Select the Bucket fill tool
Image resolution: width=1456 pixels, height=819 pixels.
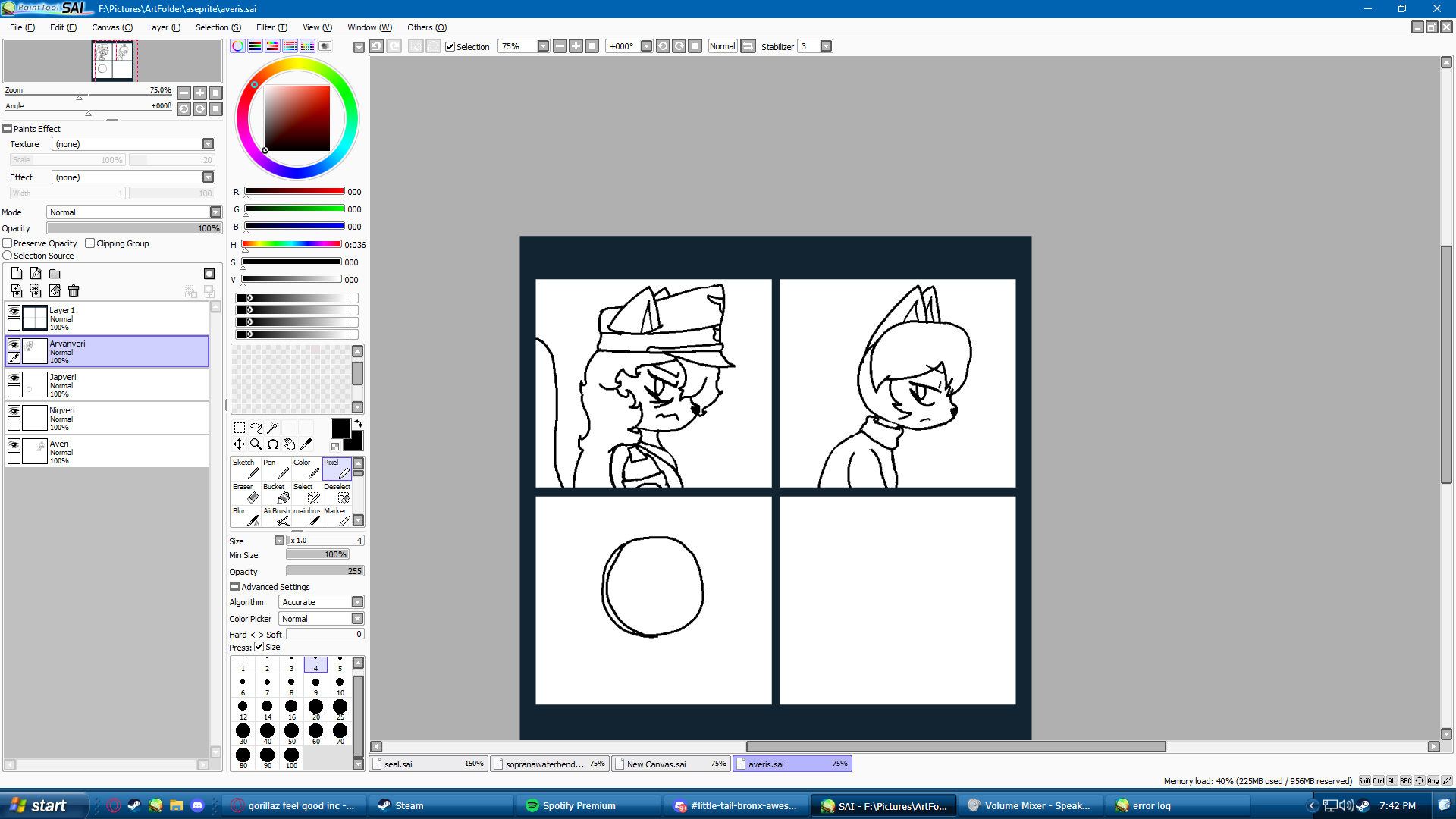pos(275,493)
